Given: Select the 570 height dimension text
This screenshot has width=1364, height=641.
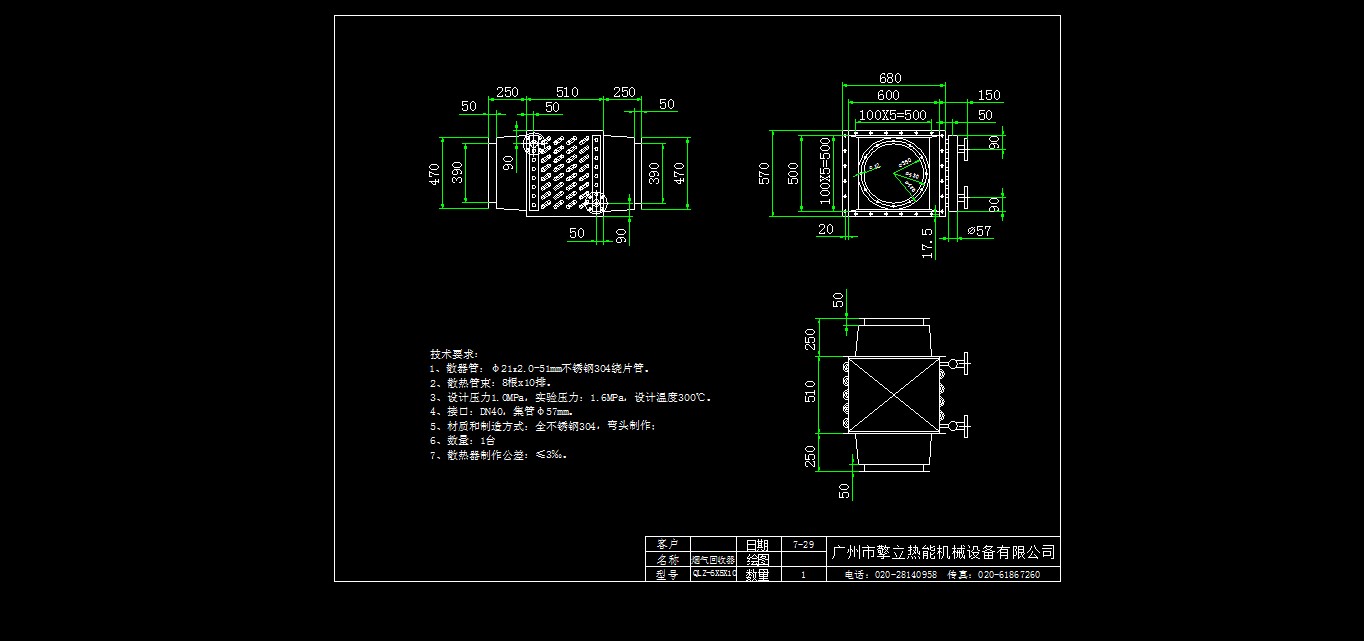Looking at the screenshot, I should tap(763, 174).
